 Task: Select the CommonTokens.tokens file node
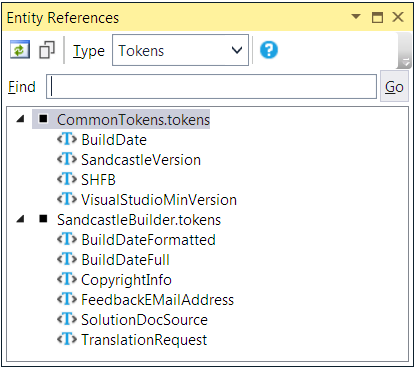point(133,120)
